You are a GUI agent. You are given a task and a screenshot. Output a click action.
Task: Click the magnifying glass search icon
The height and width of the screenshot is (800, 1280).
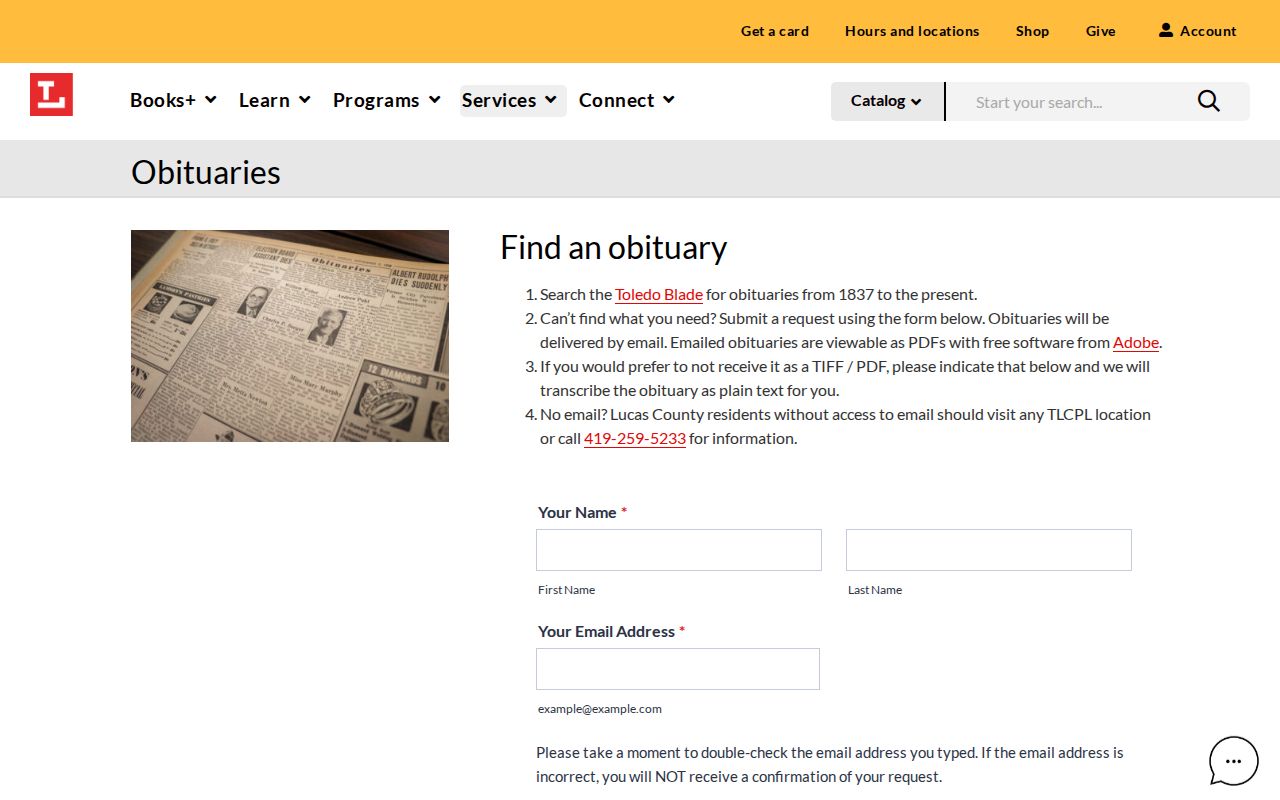pyautogui.click(x=1209, y=101)
